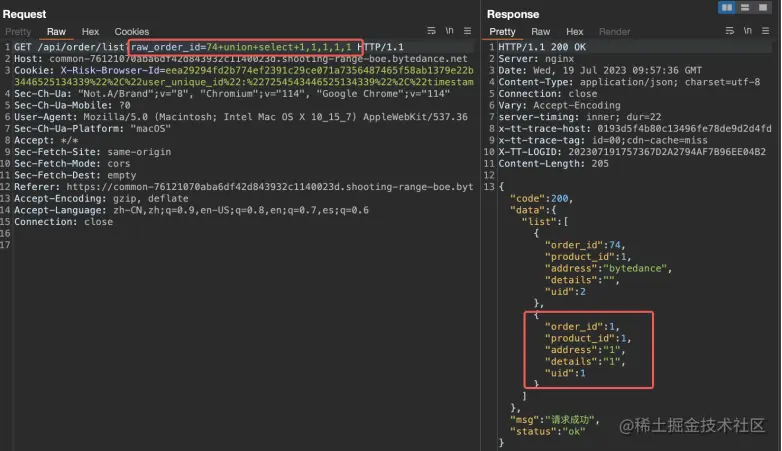The height and width of the screenshot is (451, 782).
Task: Click the Accept: */* header
Action: point(46,140)
